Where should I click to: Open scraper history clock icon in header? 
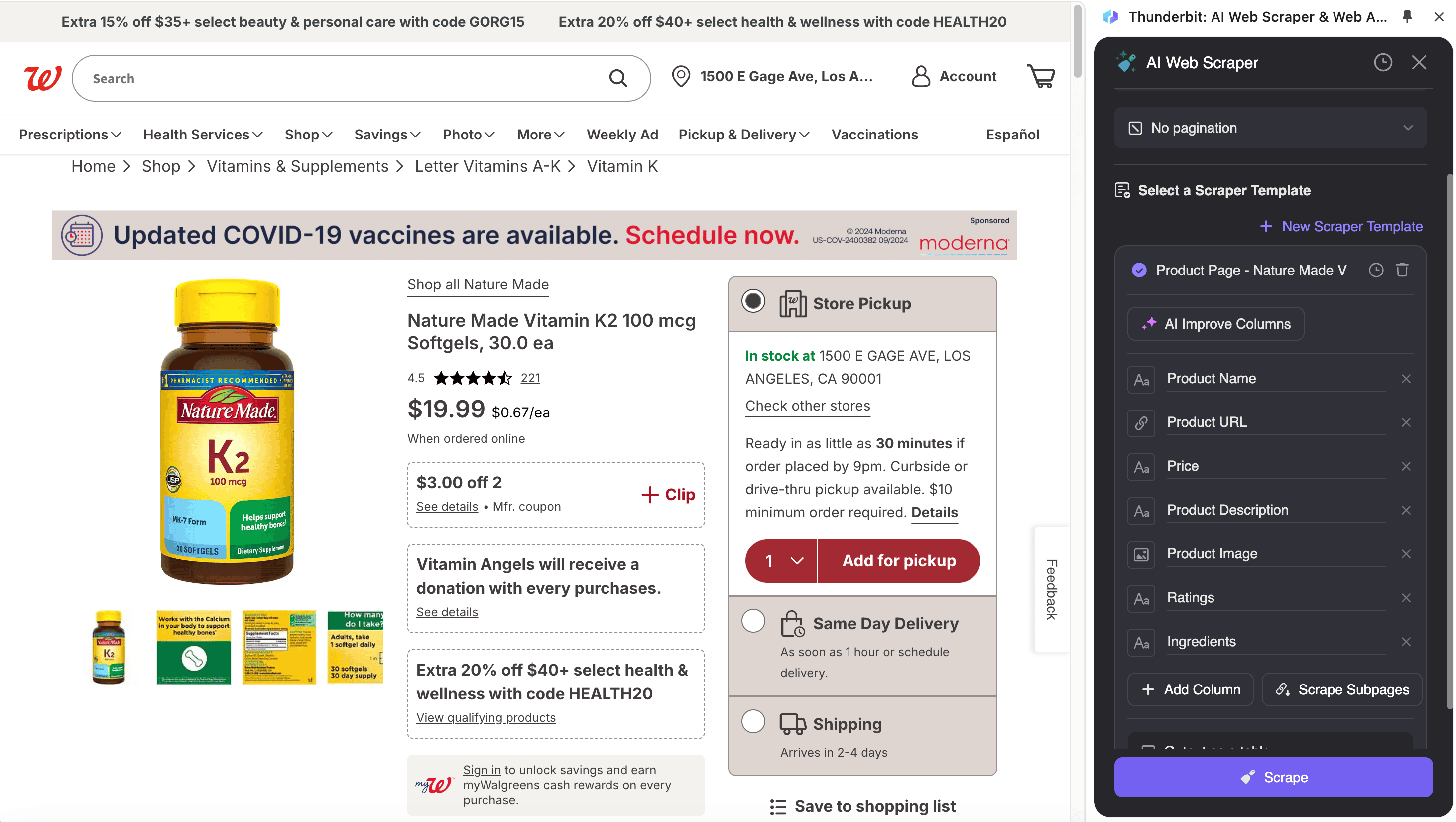(x=1382, y=62)
